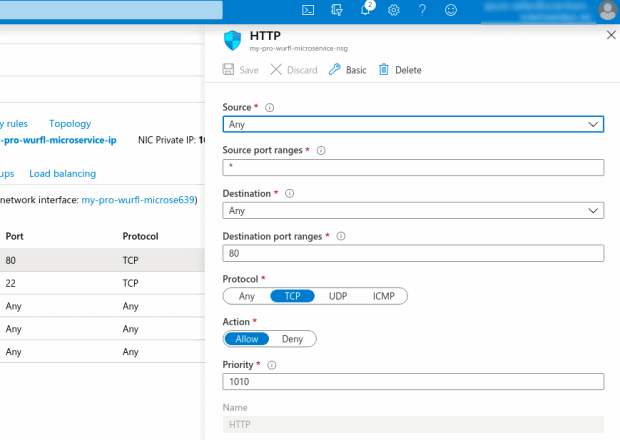Open the user account avatar
This screenshot has width=620, height=440.
pos(607,10)
